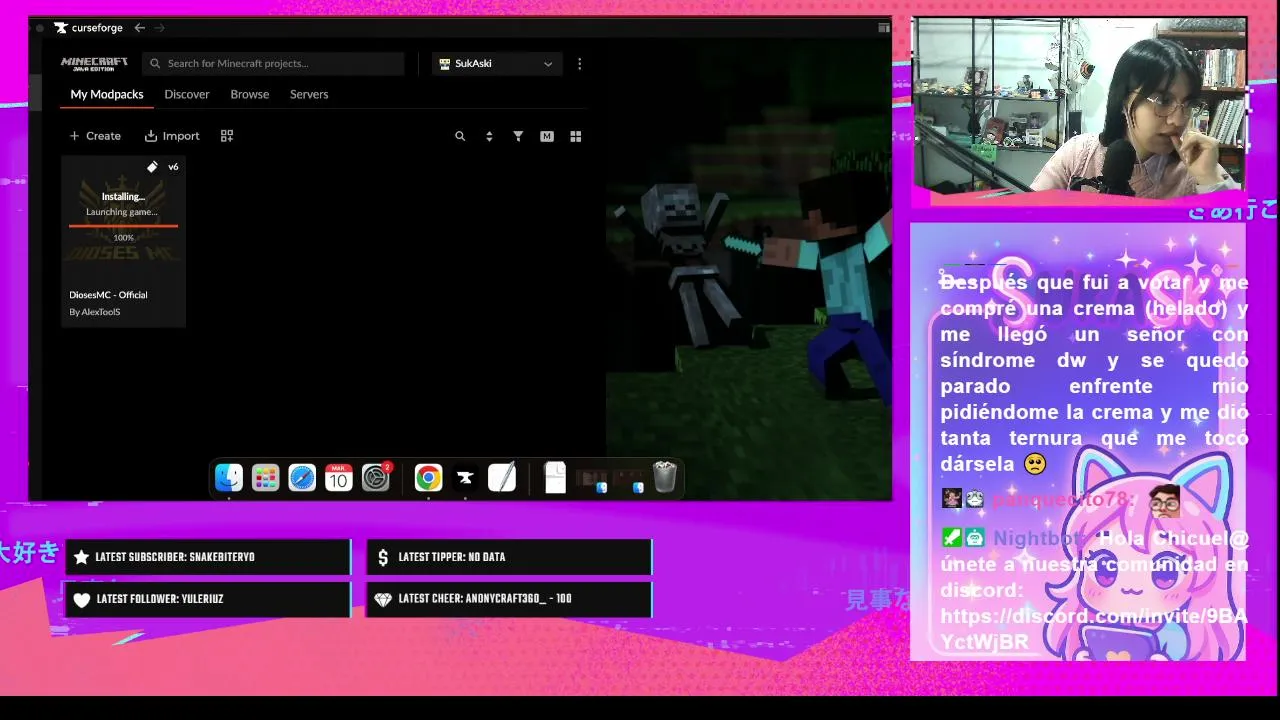The height and width of the screenshot is (720, 1280).
Task: Click the v6 version label on modpack card
Action: [x=173, y=167]
